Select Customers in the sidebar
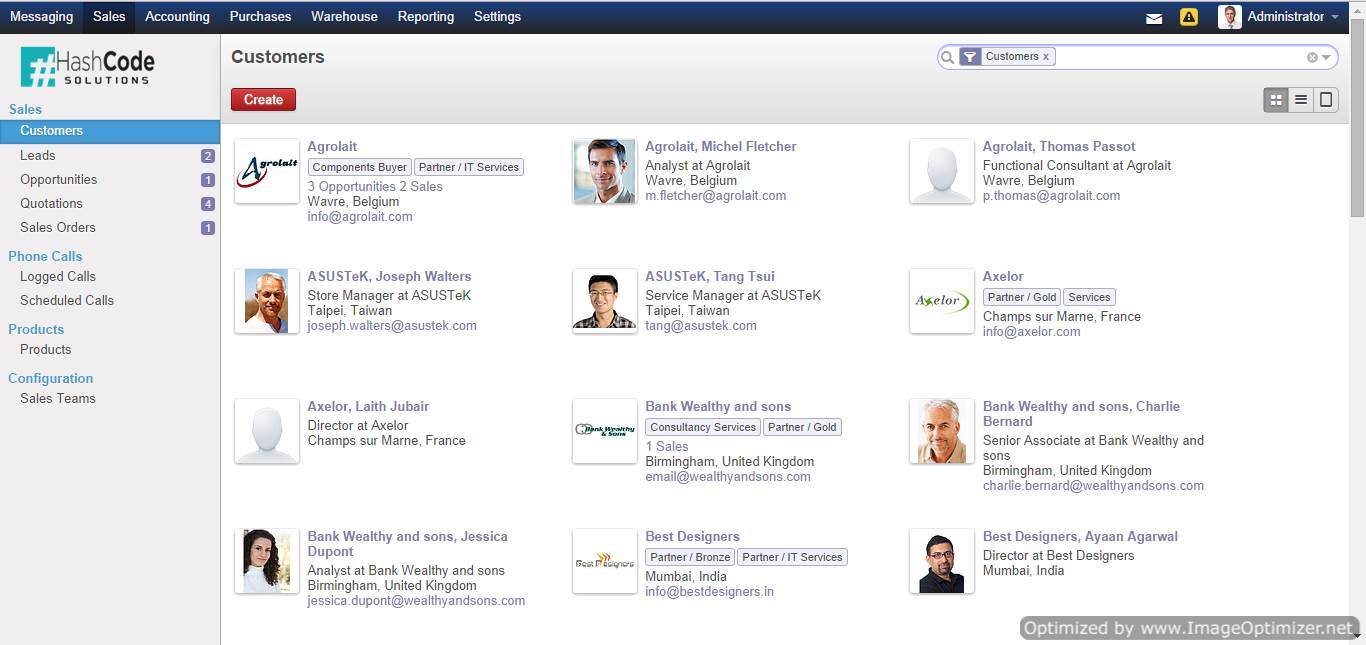The image size is (1366, 645). pos(110,131)
